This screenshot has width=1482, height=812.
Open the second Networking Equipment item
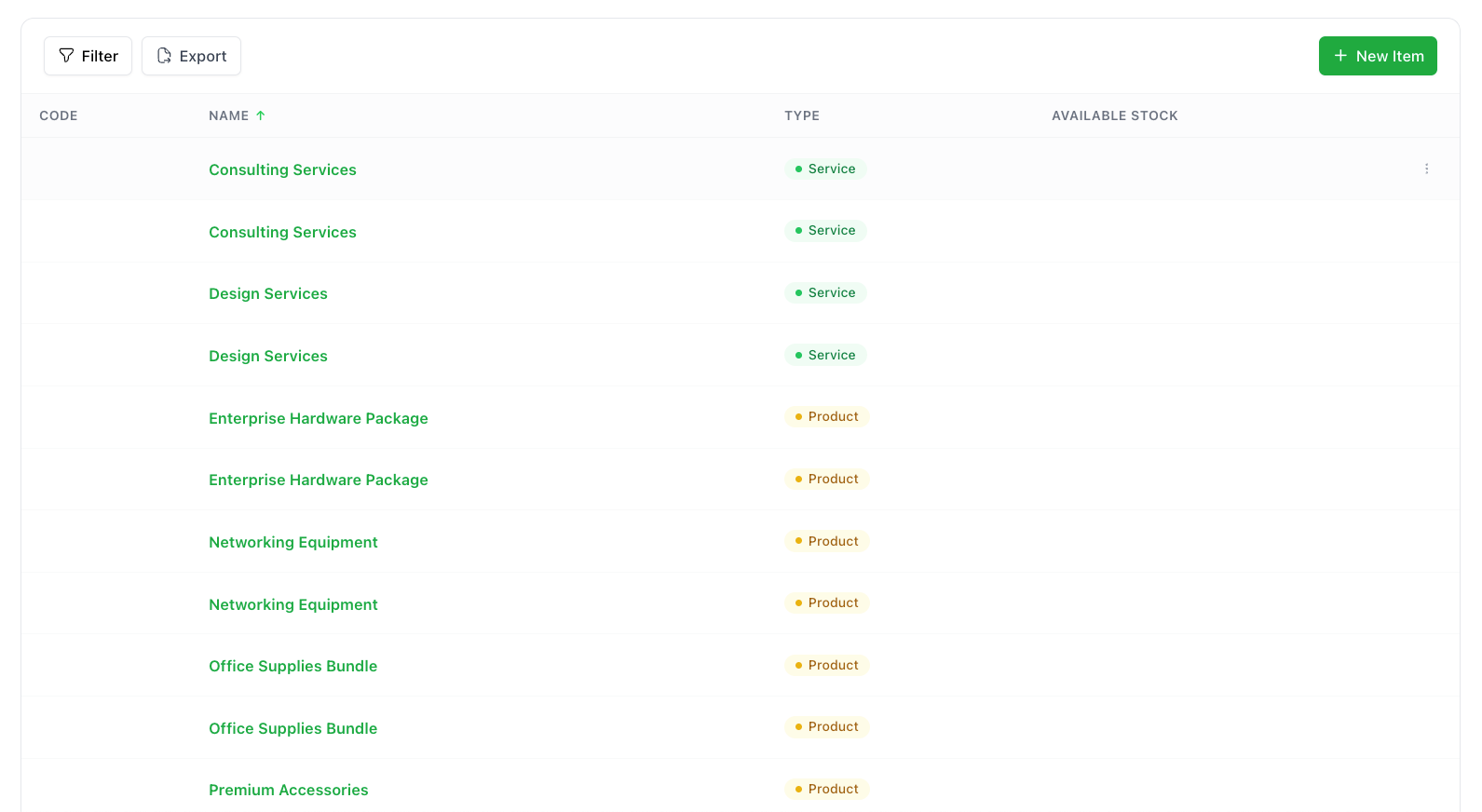[292, 604]
